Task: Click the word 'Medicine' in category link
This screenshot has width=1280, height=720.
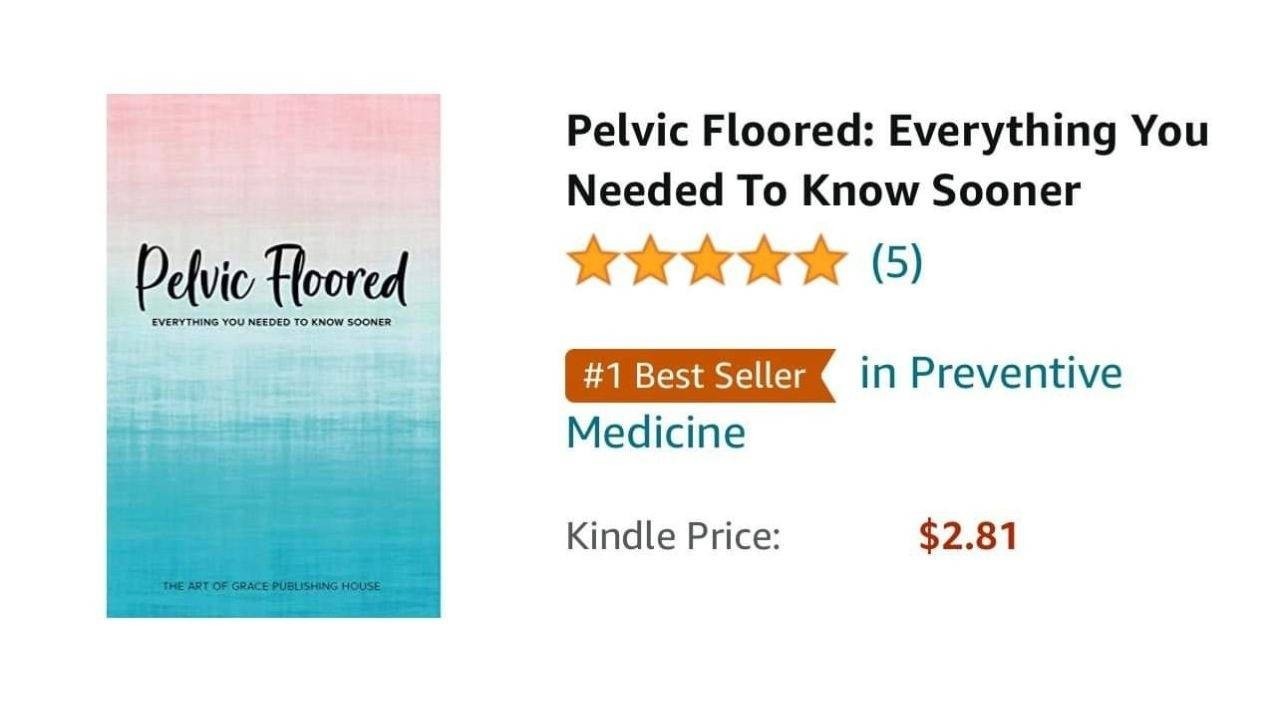Action: [655, 434]
